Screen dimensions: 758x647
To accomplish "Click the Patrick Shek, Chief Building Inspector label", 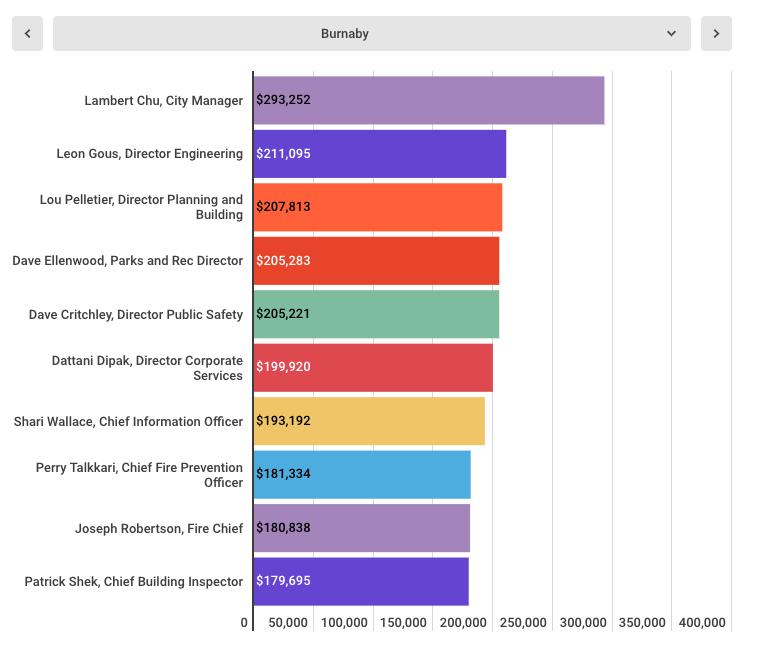I will point(133,582).
